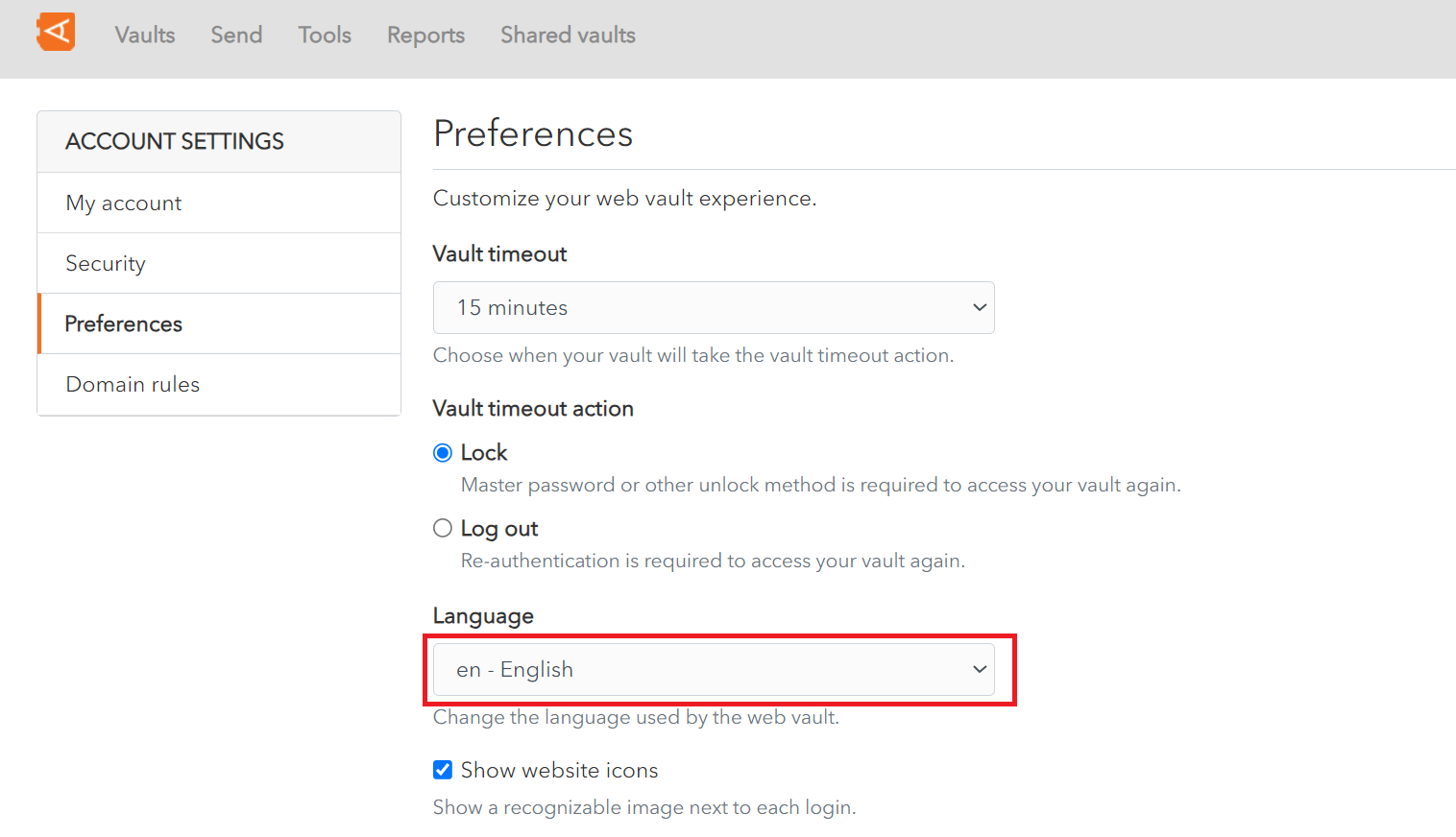The width and height of the screenshot is (1456, 837).
Task: Select the Lock timeout action
Action: click(443, 452)
